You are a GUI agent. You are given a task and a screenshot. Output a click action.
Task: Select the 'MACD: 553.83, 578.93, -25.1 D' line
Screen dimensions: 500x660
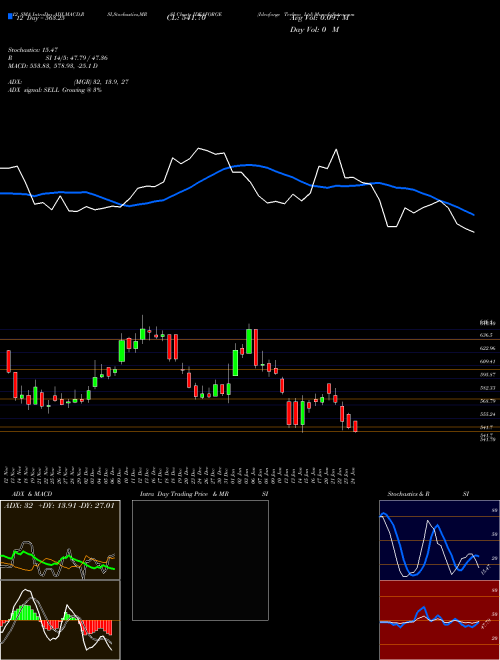(x=53, y=66)
